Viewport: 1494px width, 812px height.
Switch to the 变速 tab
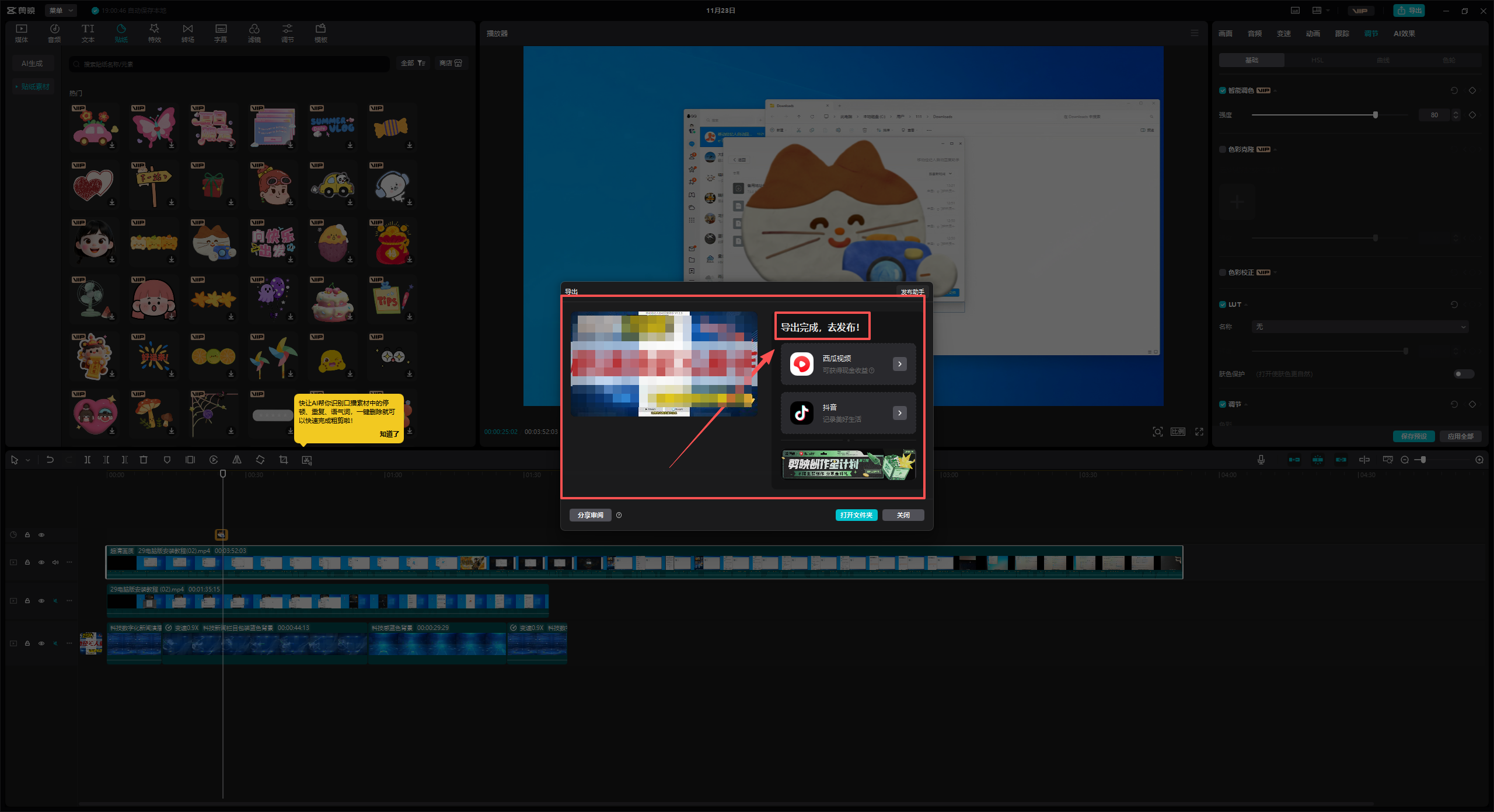(x=1284, y=33)
